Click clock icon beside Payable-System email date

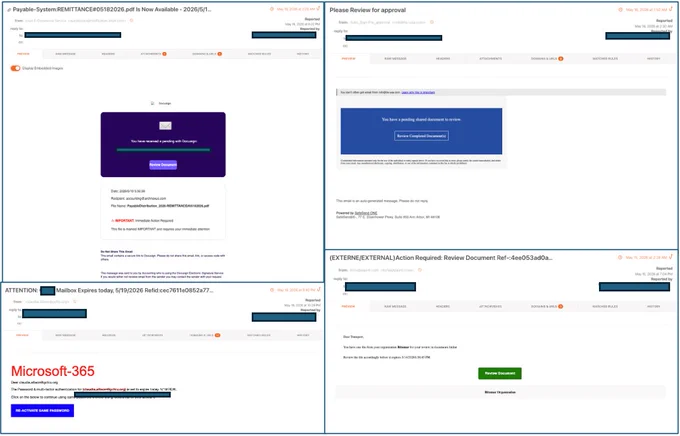[x=272, y=9]
